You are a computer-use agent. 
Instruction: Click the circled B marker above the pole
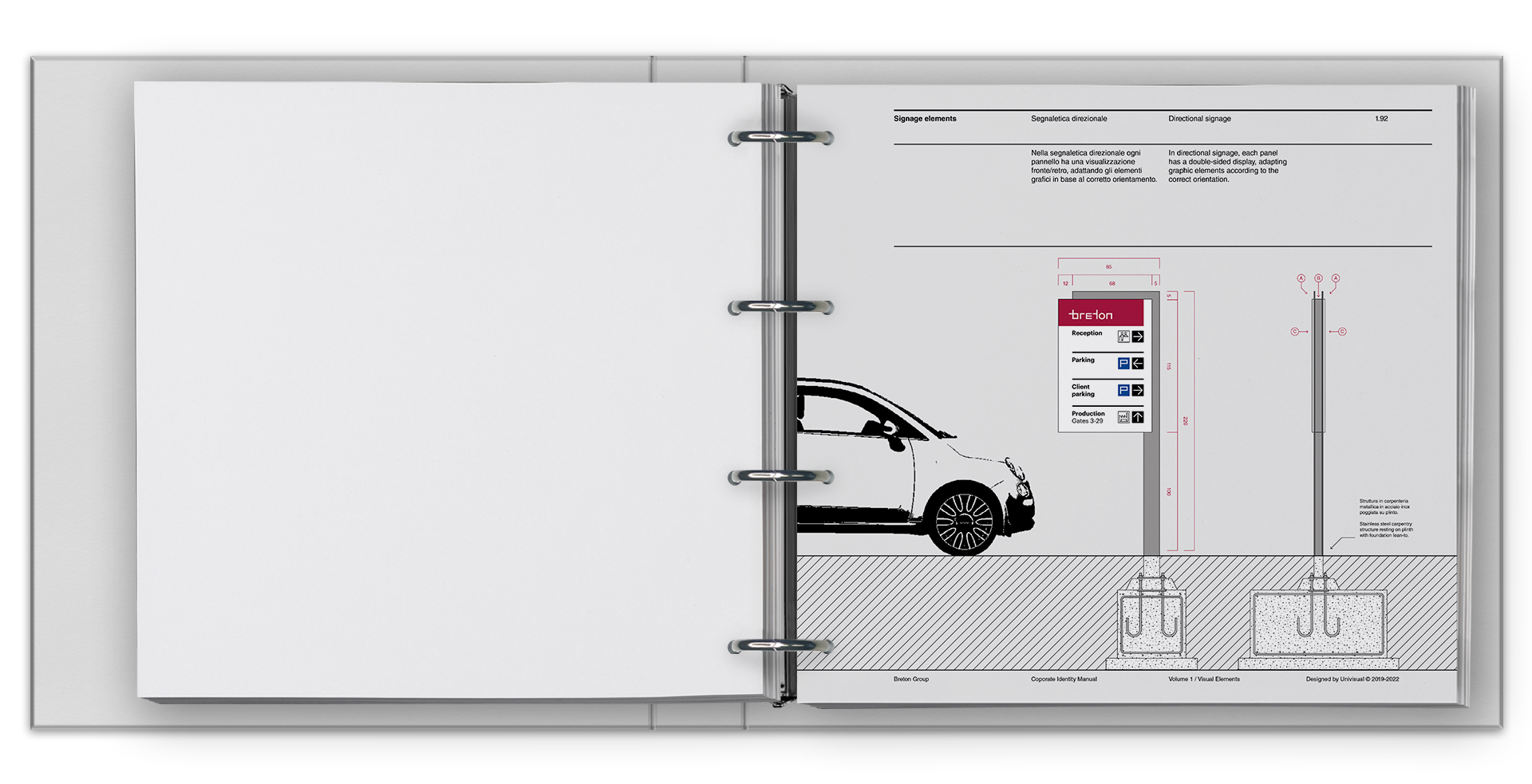pyautogui.click(x=1318, y=278)
